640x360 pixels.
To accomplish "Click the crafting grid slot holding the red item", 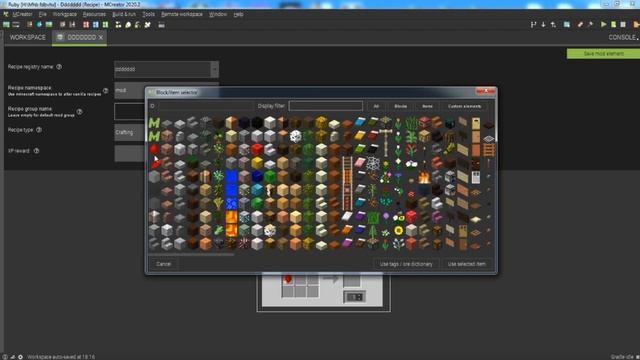I will pyautogui.click(x=288, y=279).
